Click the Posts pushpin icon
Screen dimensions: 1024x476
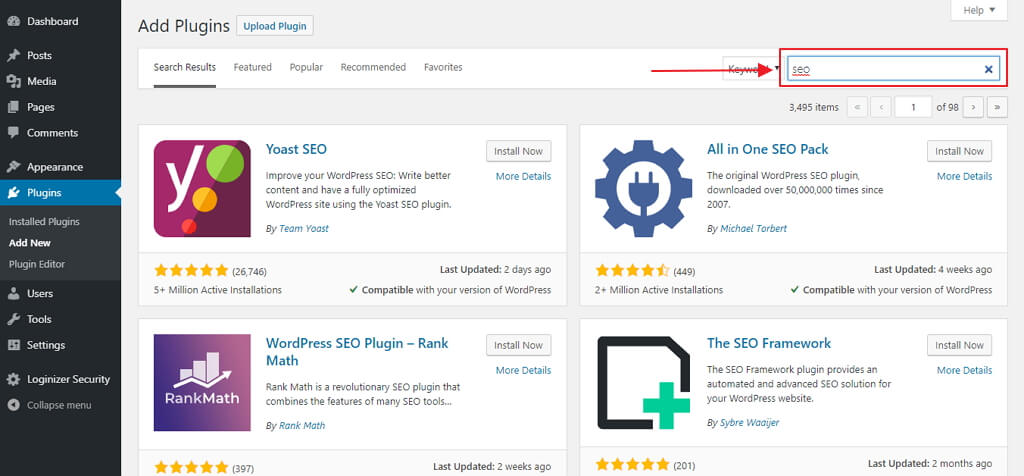click(13, 56)
